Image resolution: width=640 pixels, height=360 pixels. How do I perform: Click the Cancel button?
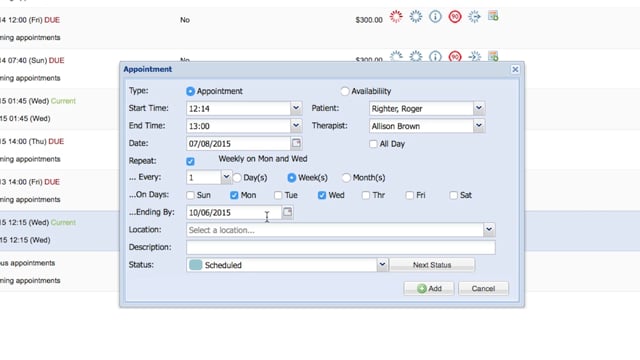point(483,289)
